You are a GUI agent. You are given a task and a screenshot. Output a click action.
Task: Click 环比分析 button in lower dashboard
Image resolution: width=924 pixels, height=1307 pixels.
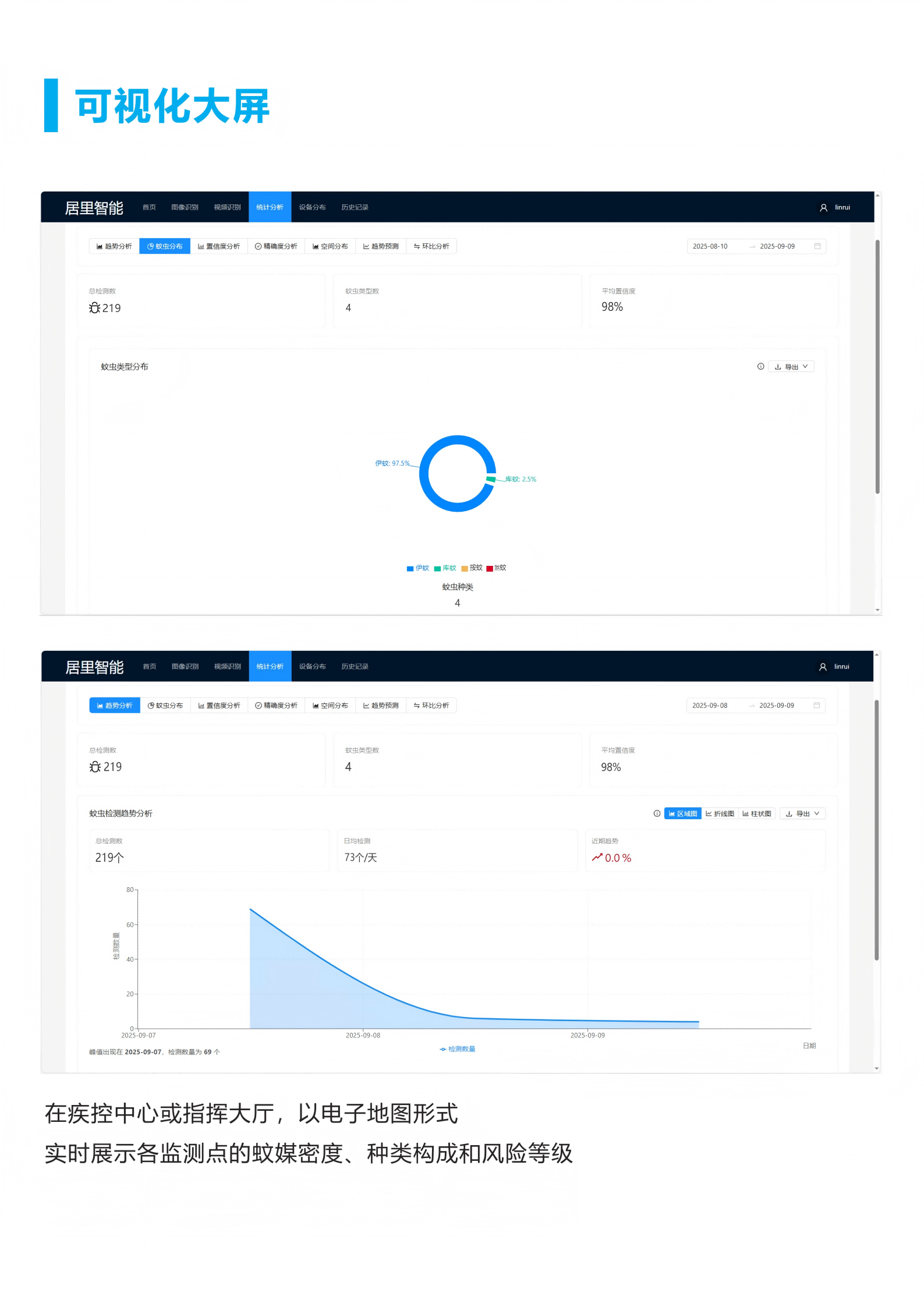click(x=431, y=705)
